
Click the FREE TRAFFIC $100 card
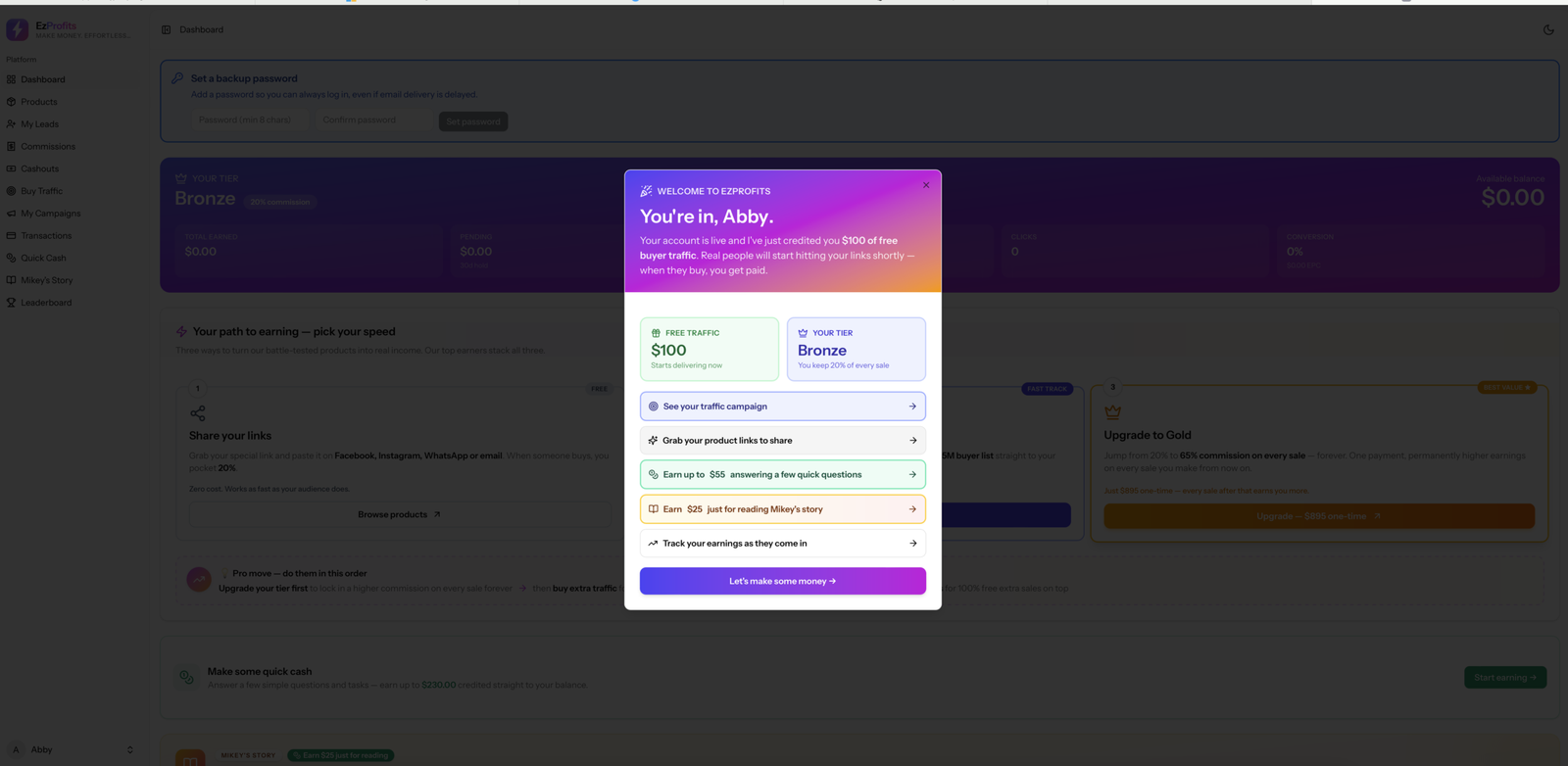710,349
